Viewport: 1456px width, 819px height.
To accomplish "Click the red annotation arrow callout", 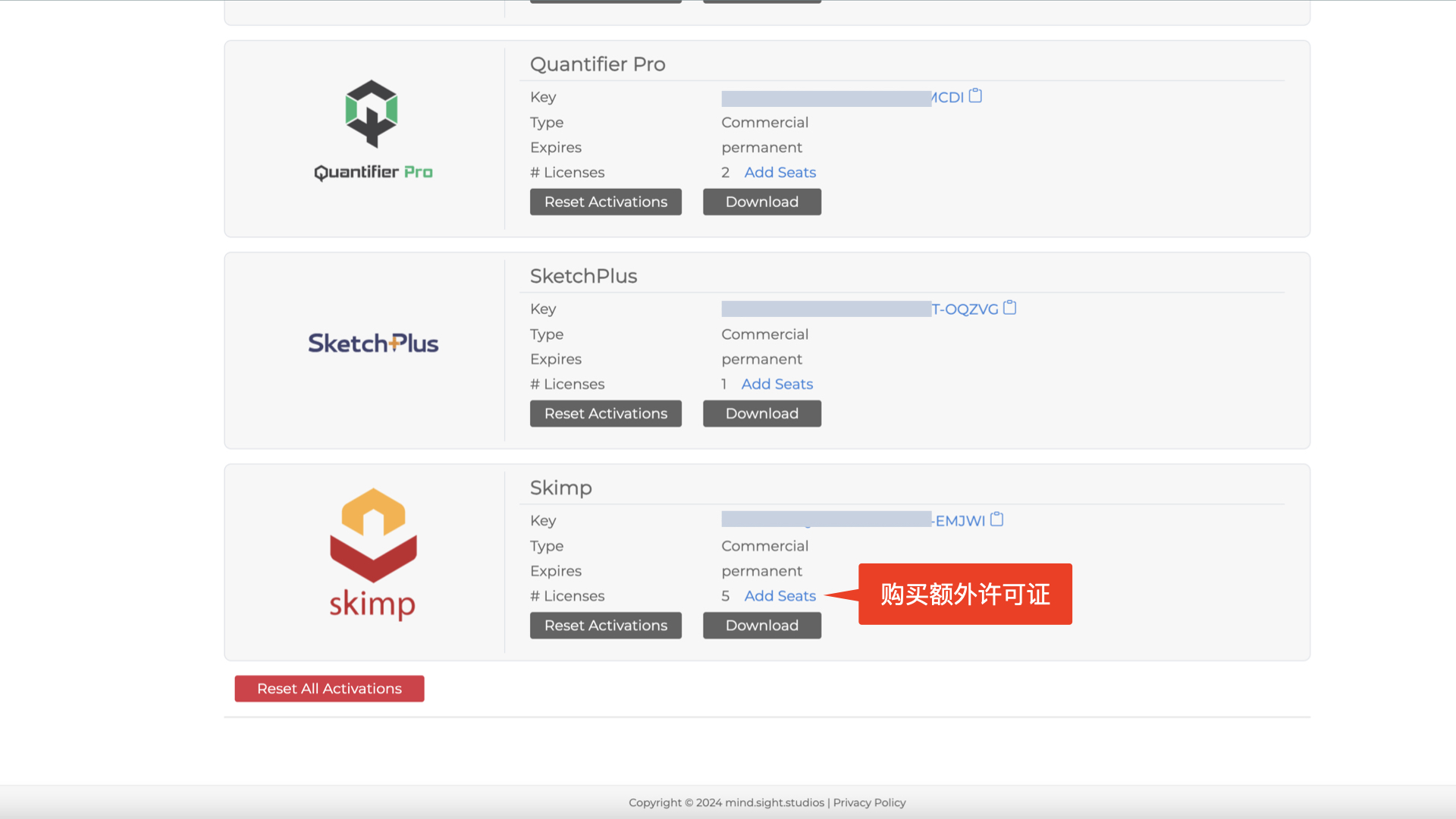I will [x=965, y=595].
